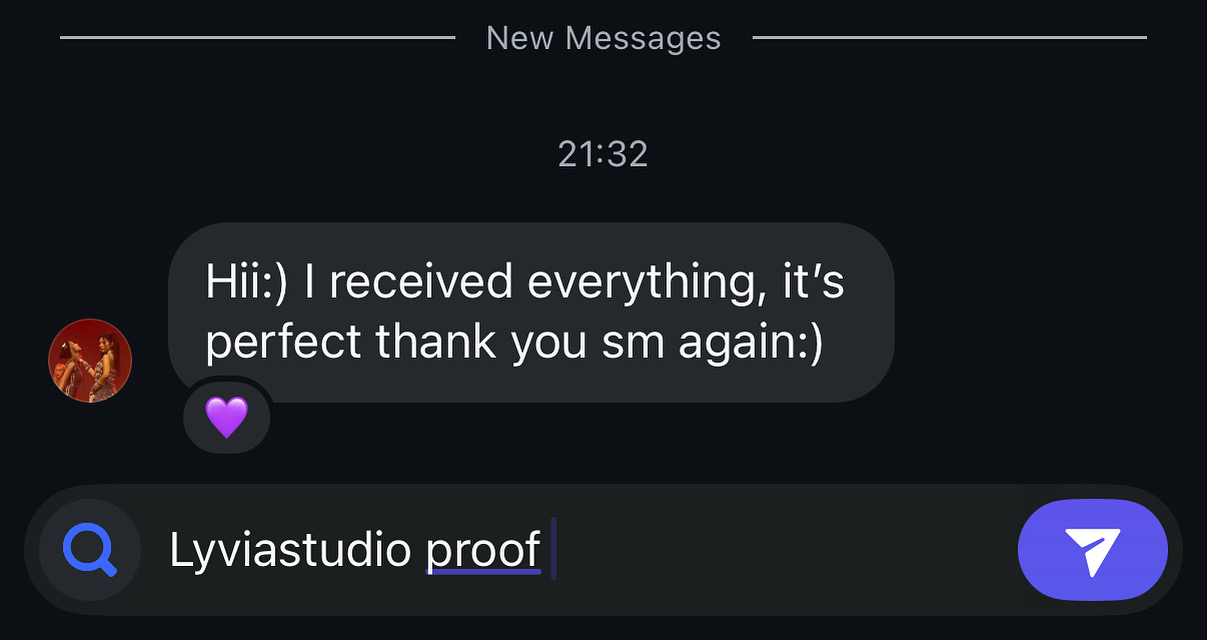This screenshot has height=640, width=1207.
Task: Select the received message bubble
Action: click(x=531, y=312)
